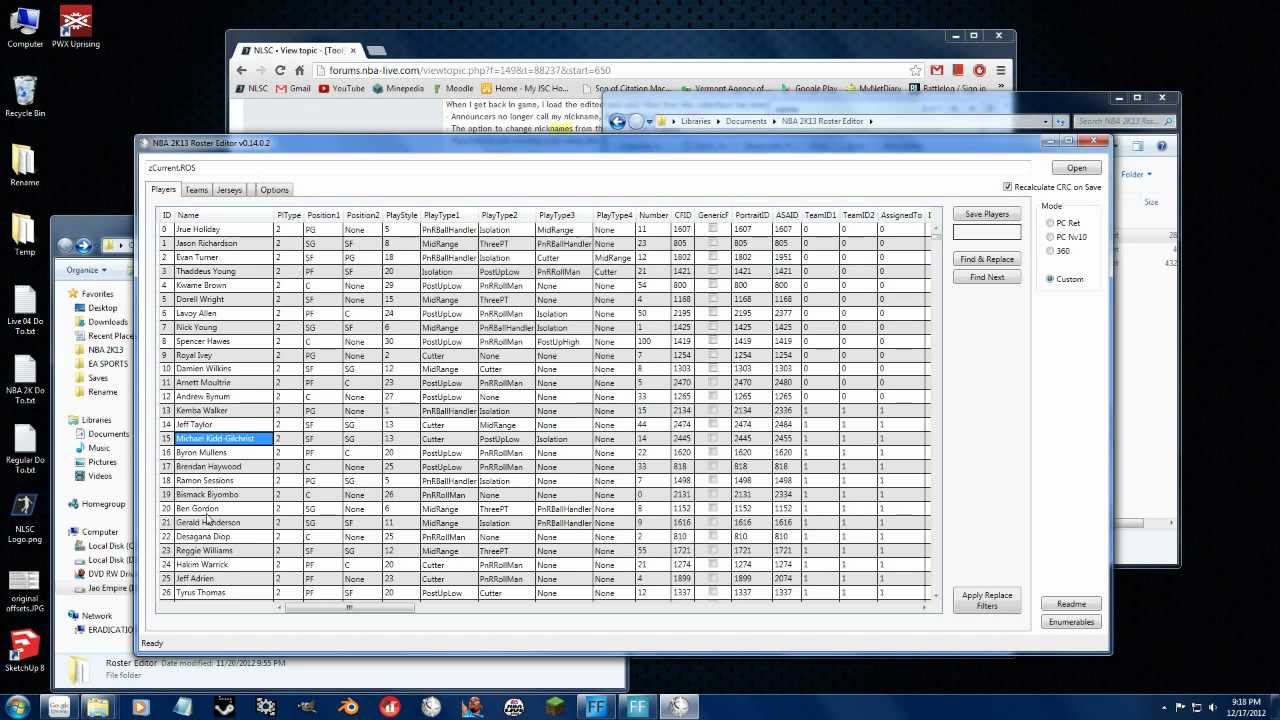Open a new Chrome tab
This screenshot has width=1280, height=720.
[376, 50]
